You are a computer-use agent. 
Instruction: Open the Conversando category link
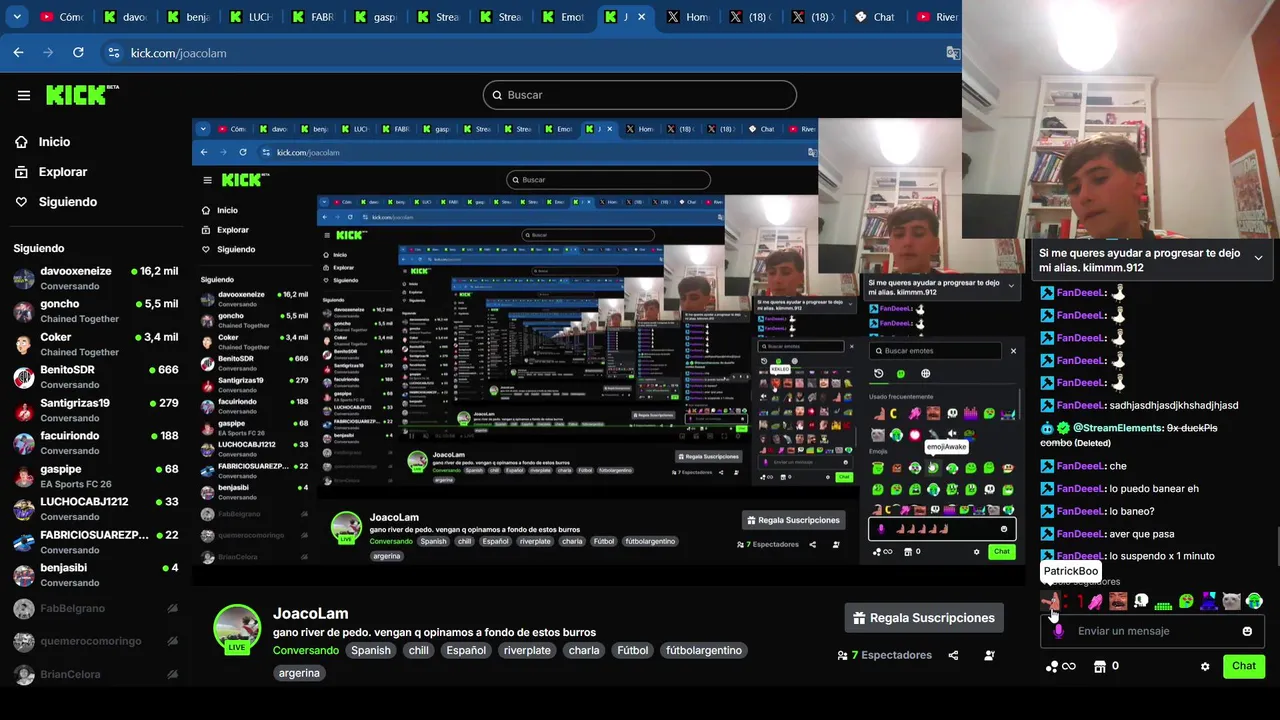[x=306, y=650]
